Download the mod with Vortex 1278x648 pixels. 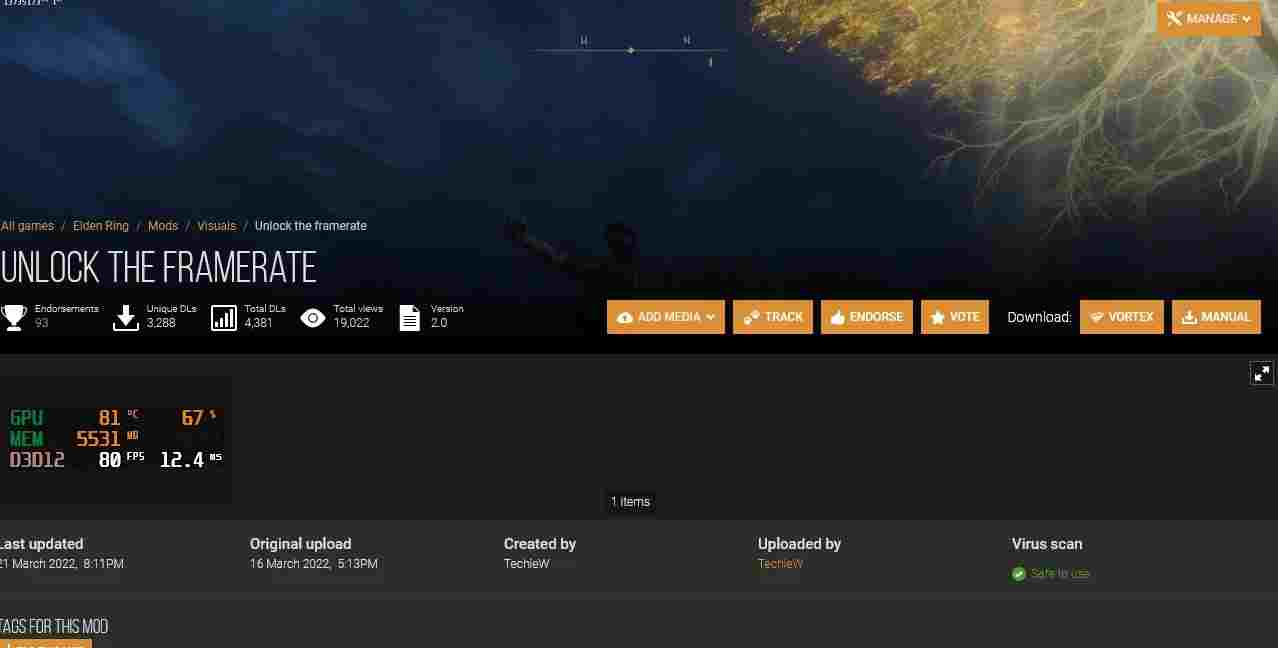pyautogui.click(x=1122, y=317)
